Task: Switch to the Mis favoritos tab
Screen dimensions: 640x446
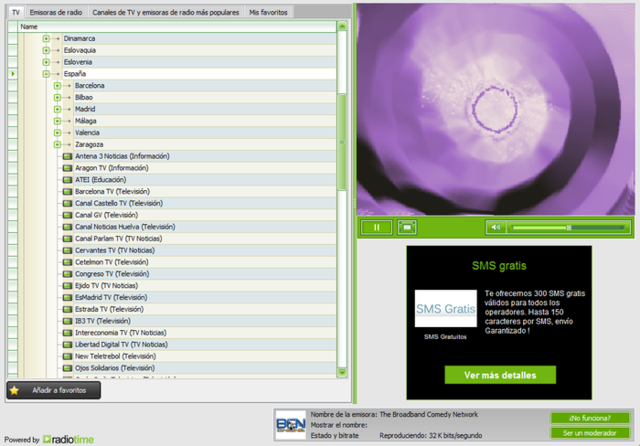Action: click(268, 12)
